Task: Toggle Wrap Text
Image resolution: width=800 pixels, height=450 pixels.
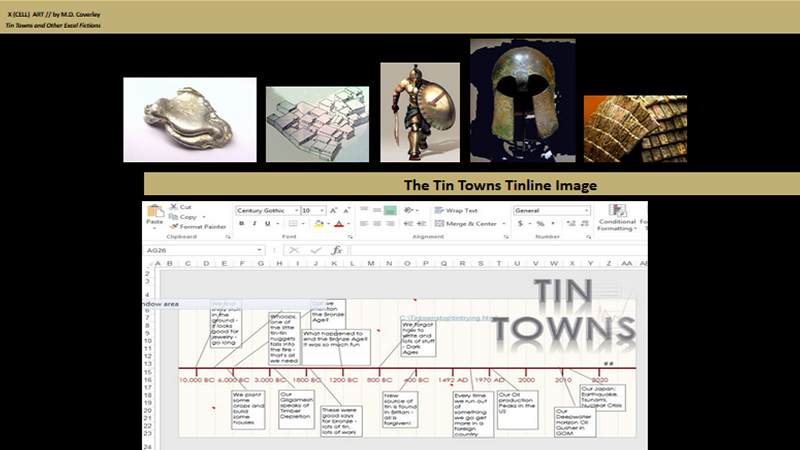Action: [456, 210]
